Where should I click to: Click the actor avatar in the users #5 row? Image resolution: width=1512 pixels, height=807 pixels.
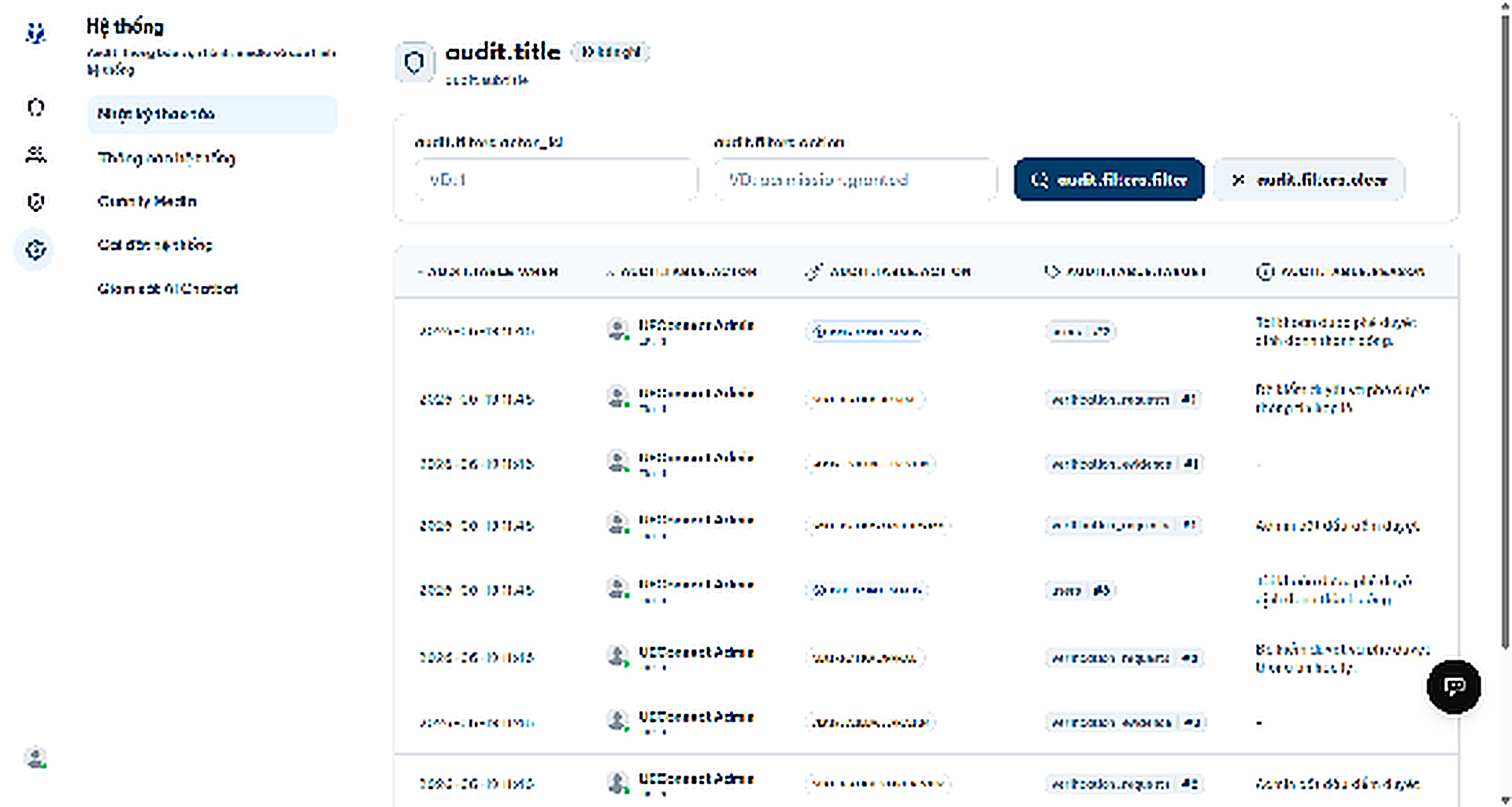pyautogui.click(x=618, y=589)
